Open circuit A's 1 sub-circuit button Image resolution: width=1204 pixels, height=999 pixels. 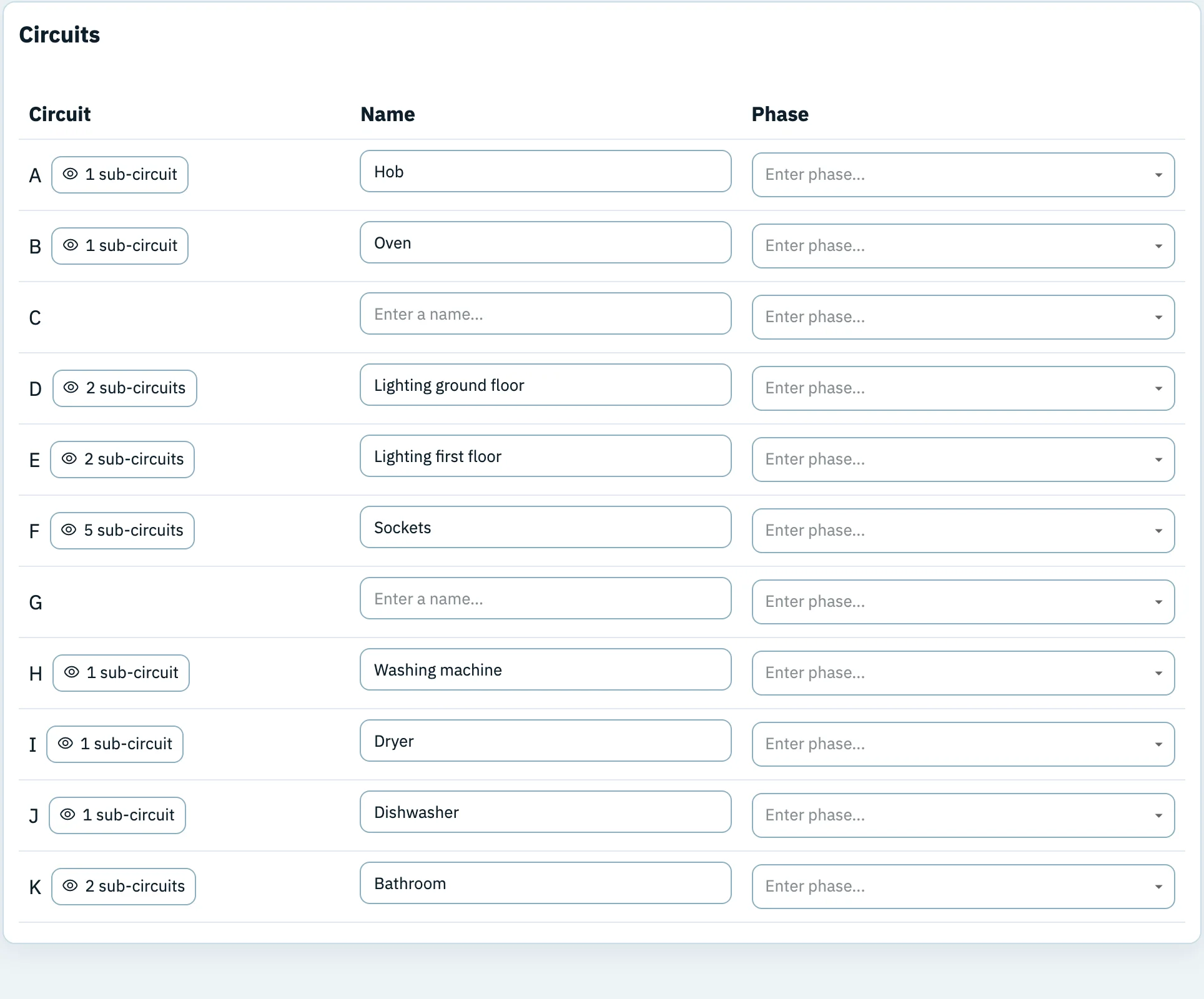(x=120, y=175)
